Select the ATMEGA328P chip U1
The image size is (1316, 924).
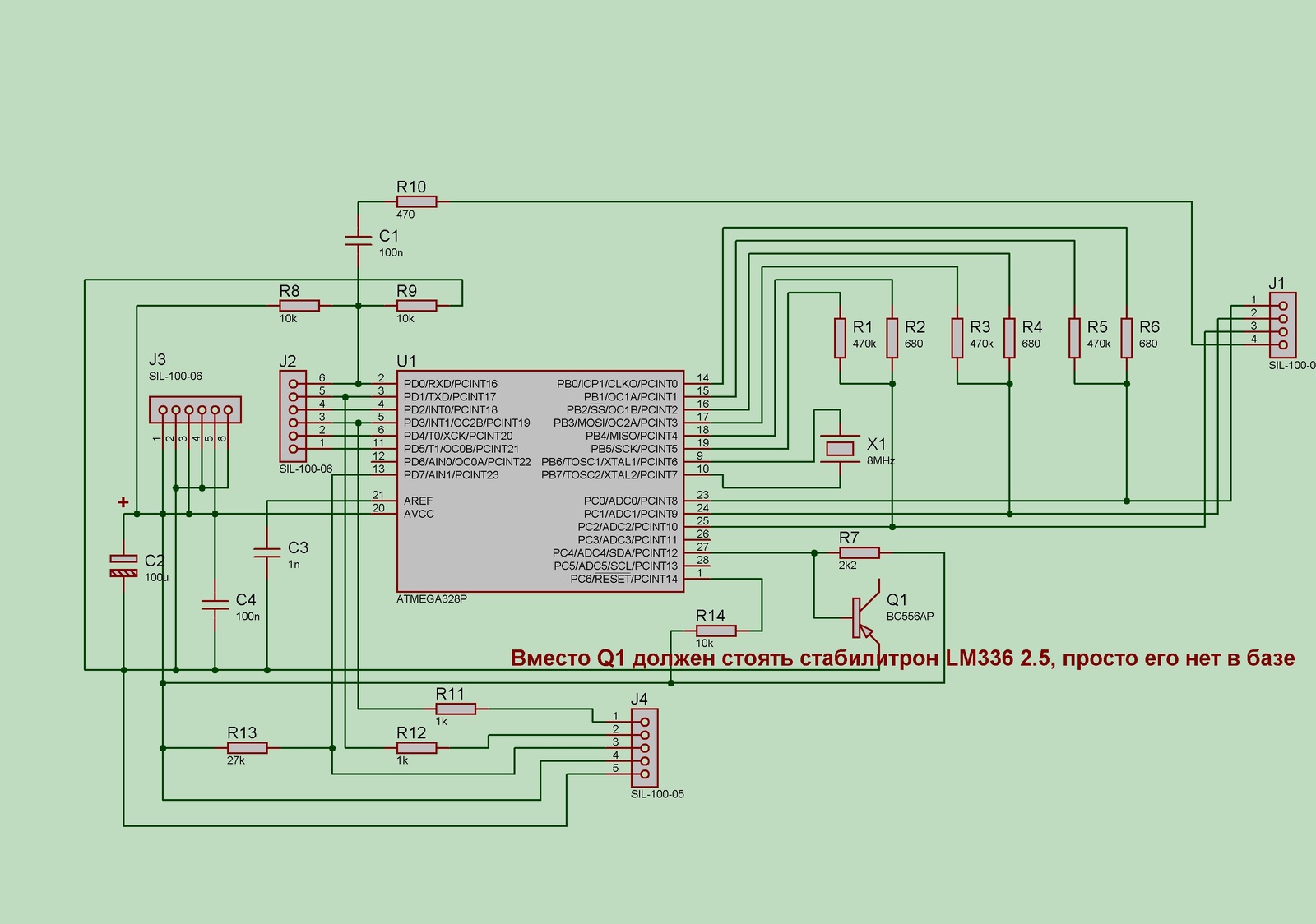[x=540, y=480]
